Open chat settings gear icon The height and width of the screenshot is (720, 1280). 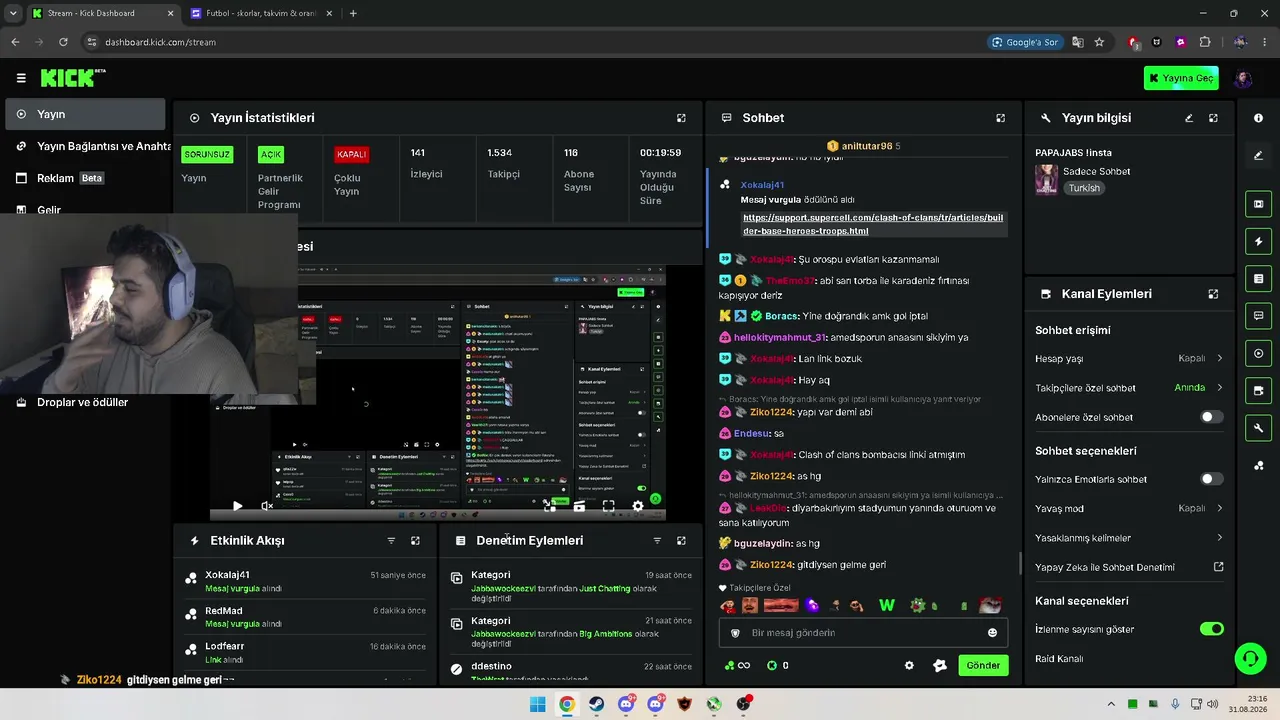click(x=909, y=665)
